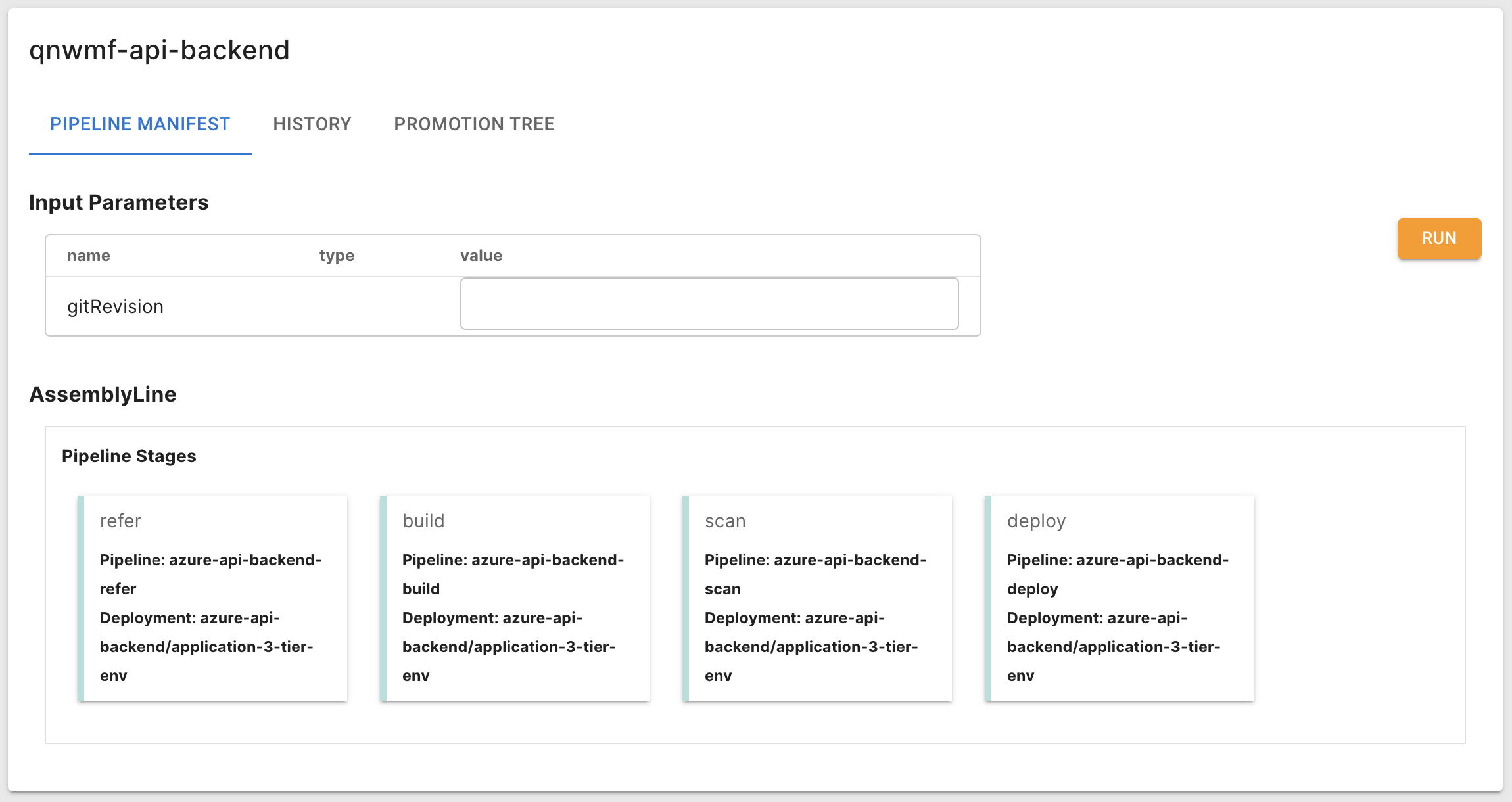1512x802 pixels.
Task: Select the refer pipeline stage card
Action: (212, 597)
